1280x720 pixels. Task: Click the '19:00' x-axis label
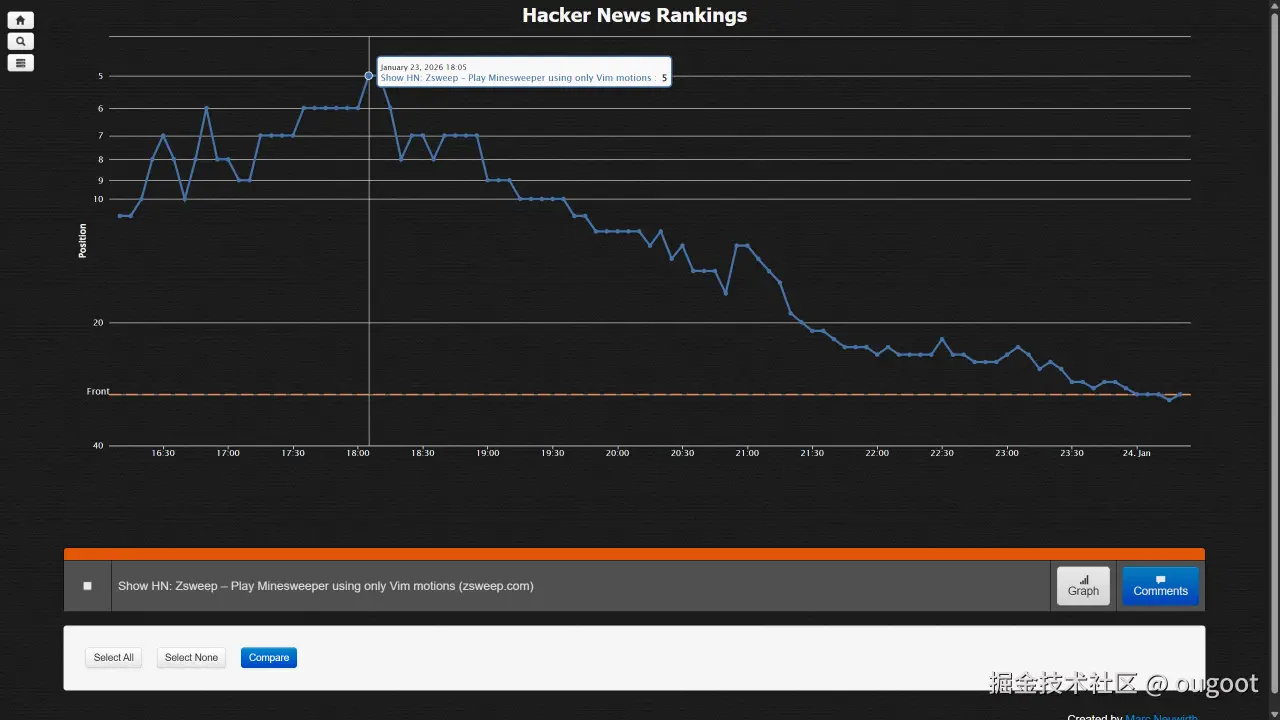tap(487, 453)
